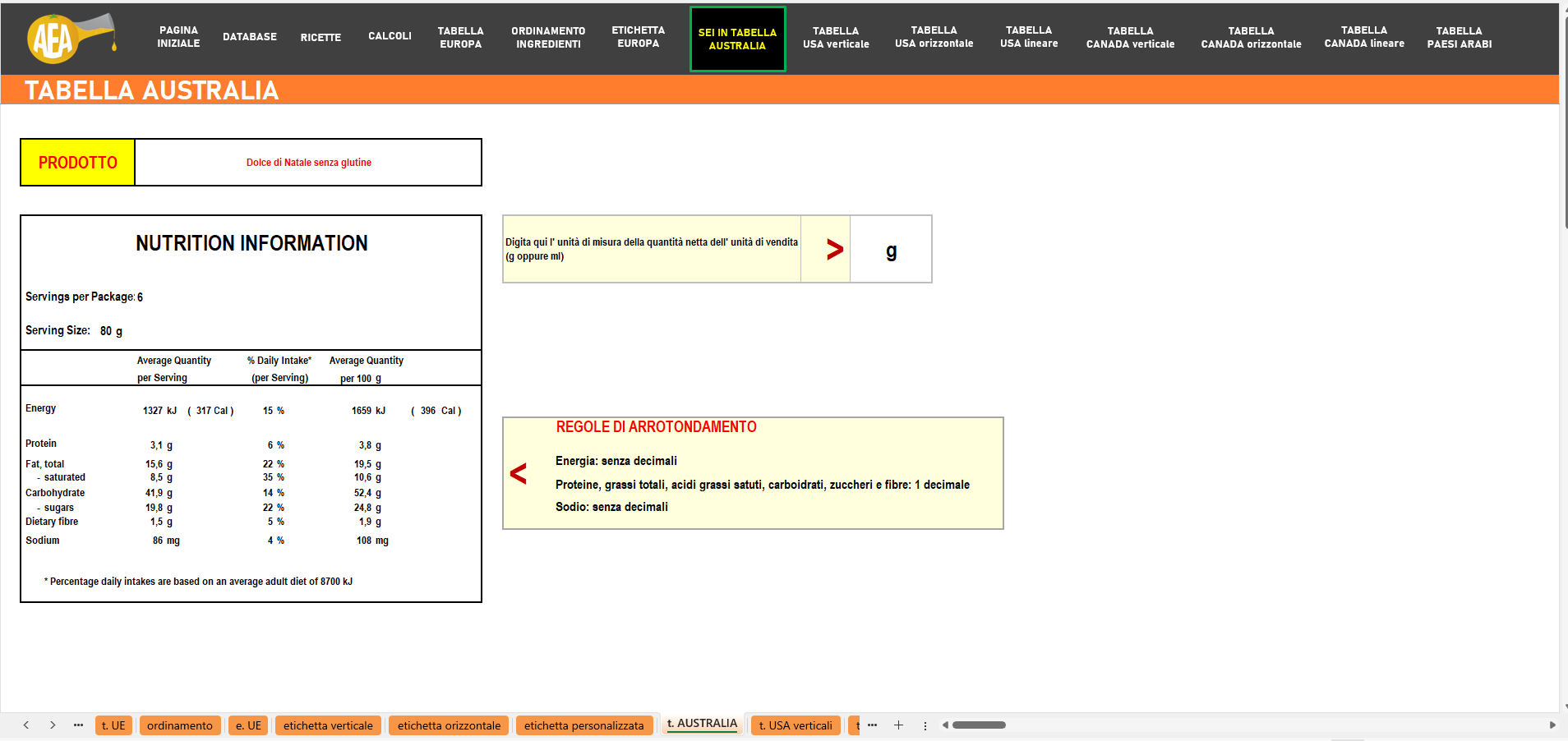Open ETICHETTA EUROPA
Screen dimensions: 1568x741
(x=639, y=36)
